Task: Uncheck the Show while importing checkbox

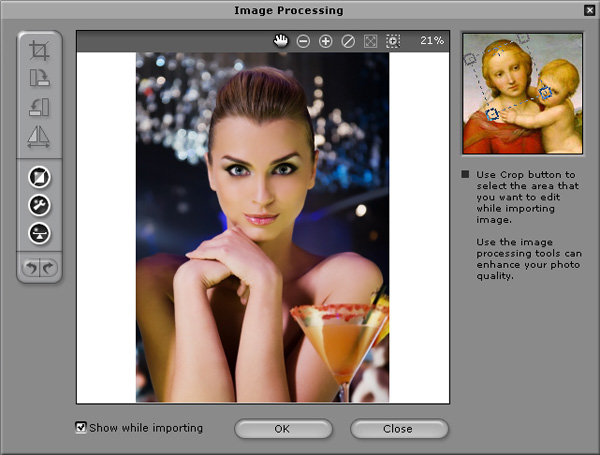Action: 81,428
